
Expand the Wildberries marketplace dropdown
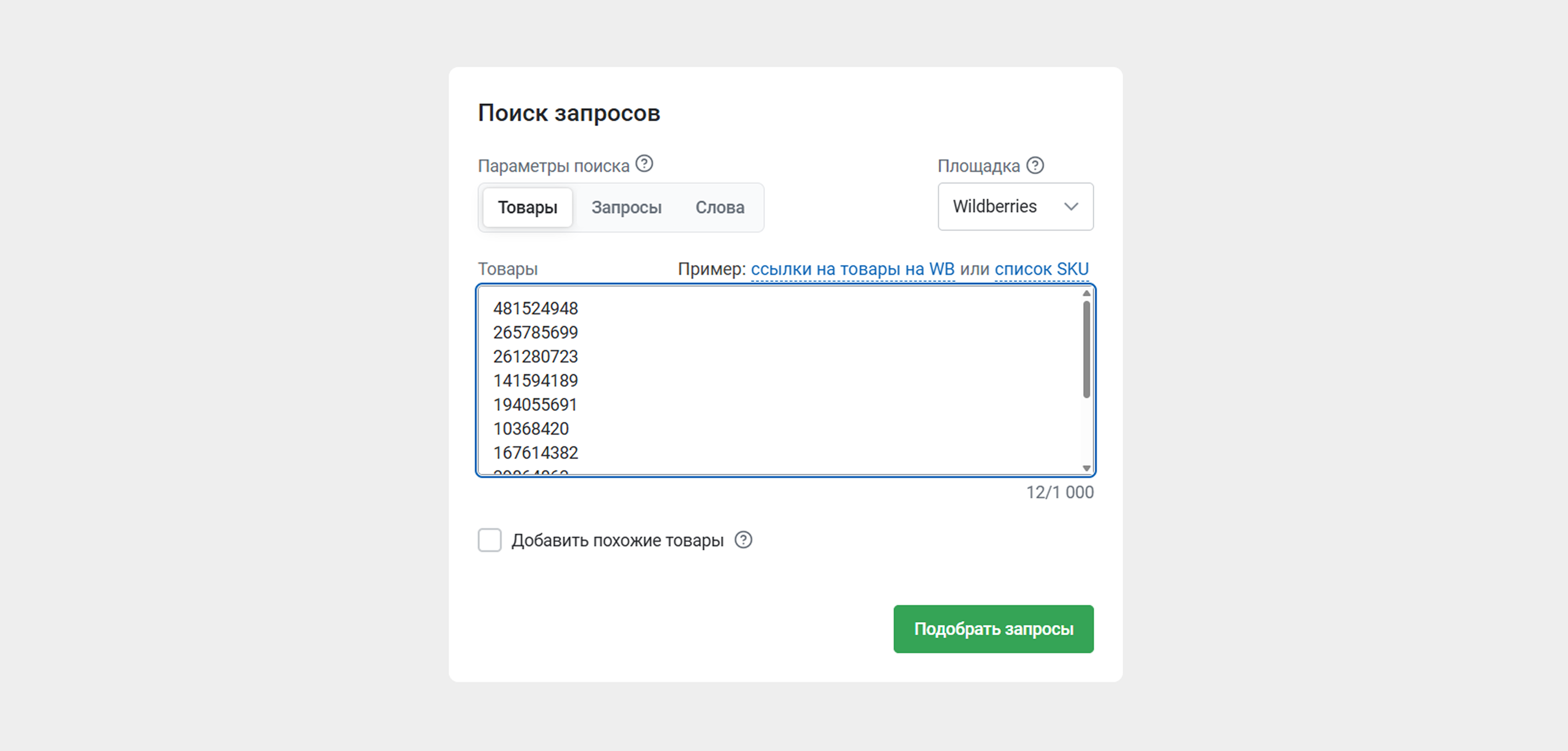[x=1015, y=207]
